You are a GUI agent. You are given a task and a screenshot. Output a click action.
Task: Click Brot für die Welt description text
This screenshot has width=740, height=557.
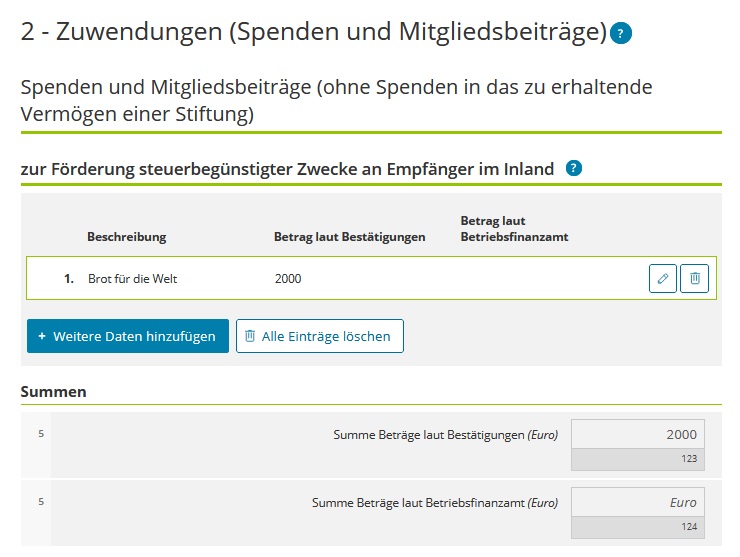click(x=133, y=279)
